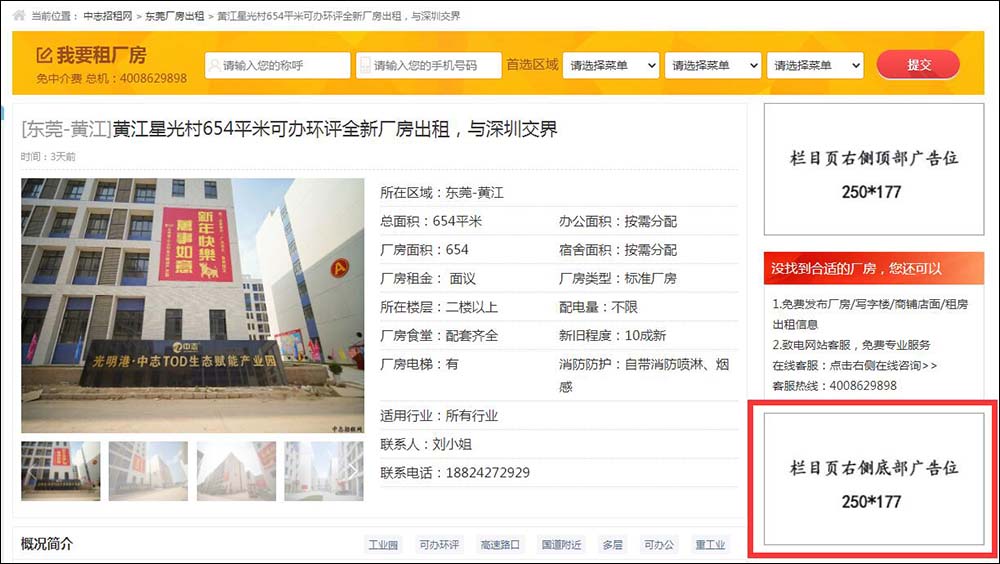Image resolution: width=1000 pixels, height=564 pixels.
Task: Click 厂房电梯：有 value
Action: click(x=452, y=364)
